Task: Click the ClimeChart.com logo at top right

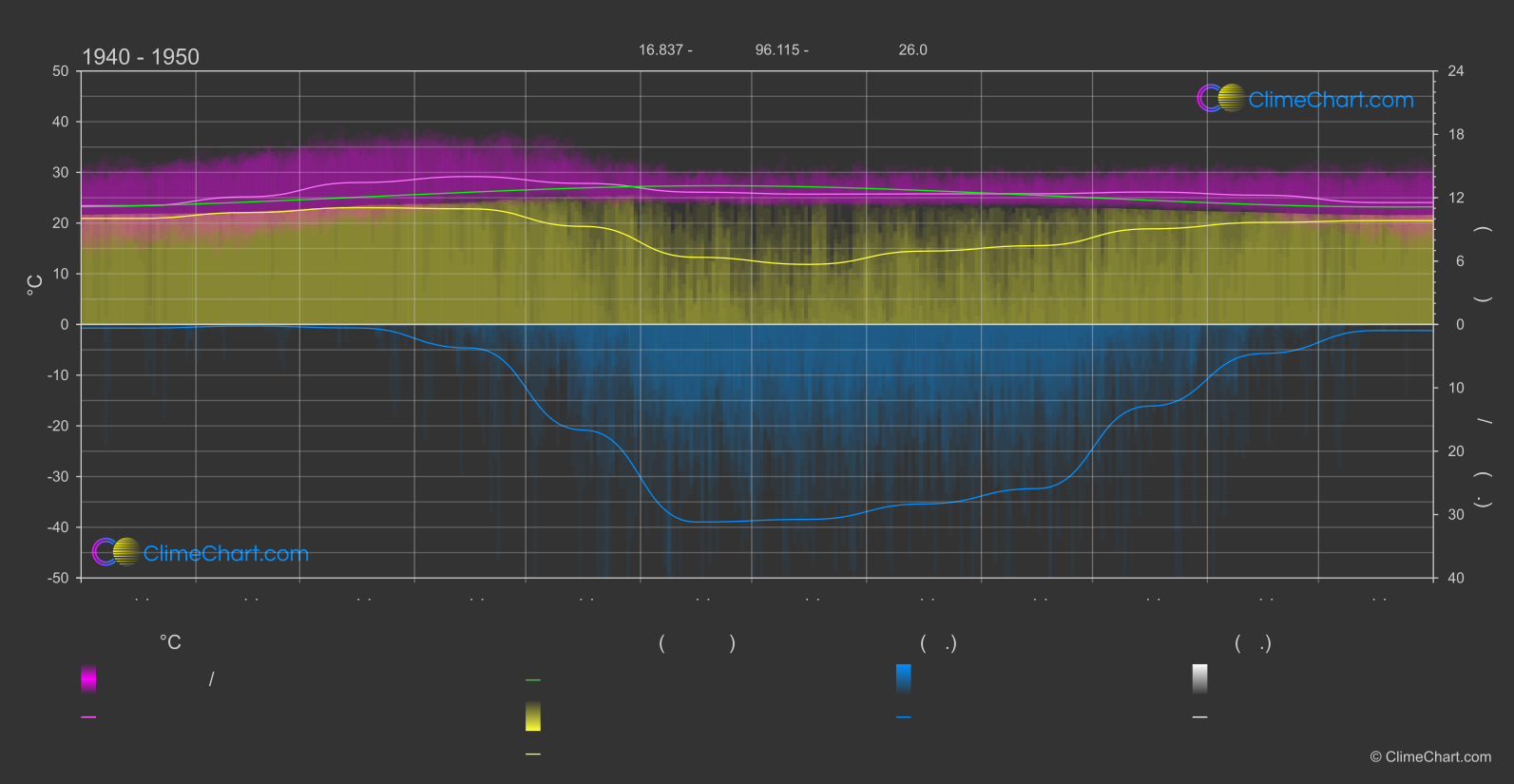Action: (x=1305, y=99)
